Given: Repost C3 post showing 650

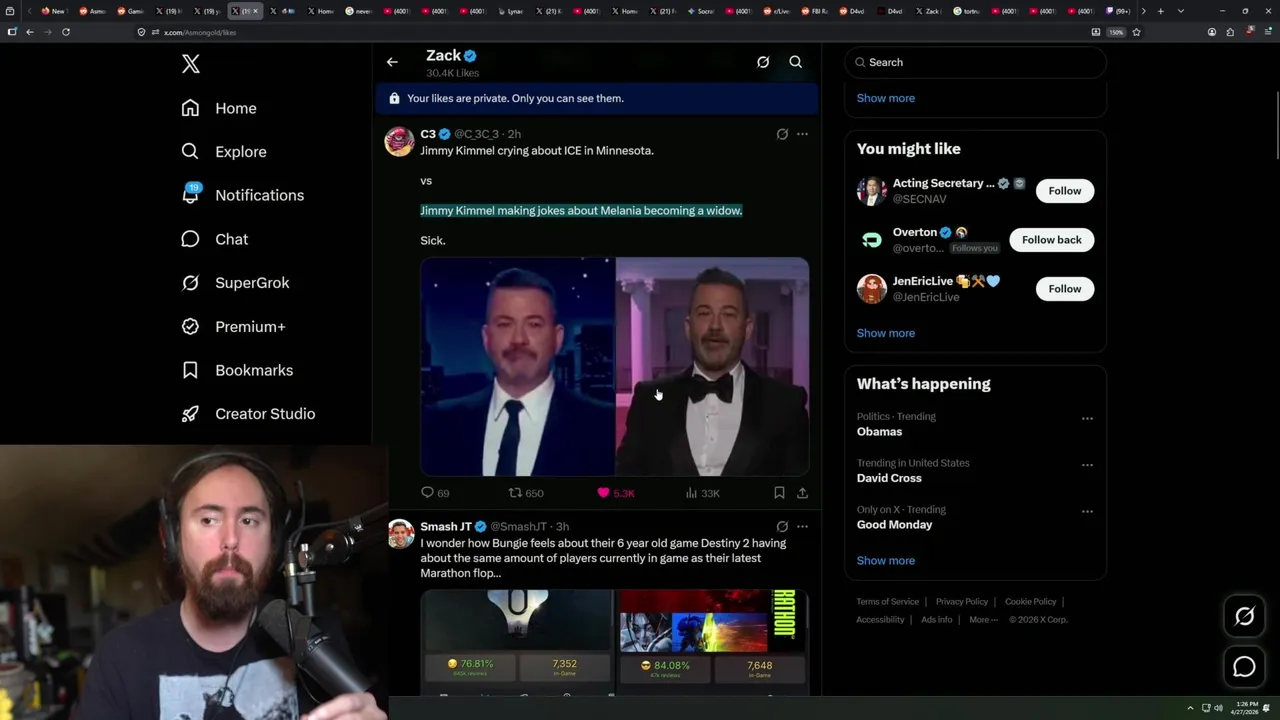Looking at the screenshot, I should click(x=526, y=493).
